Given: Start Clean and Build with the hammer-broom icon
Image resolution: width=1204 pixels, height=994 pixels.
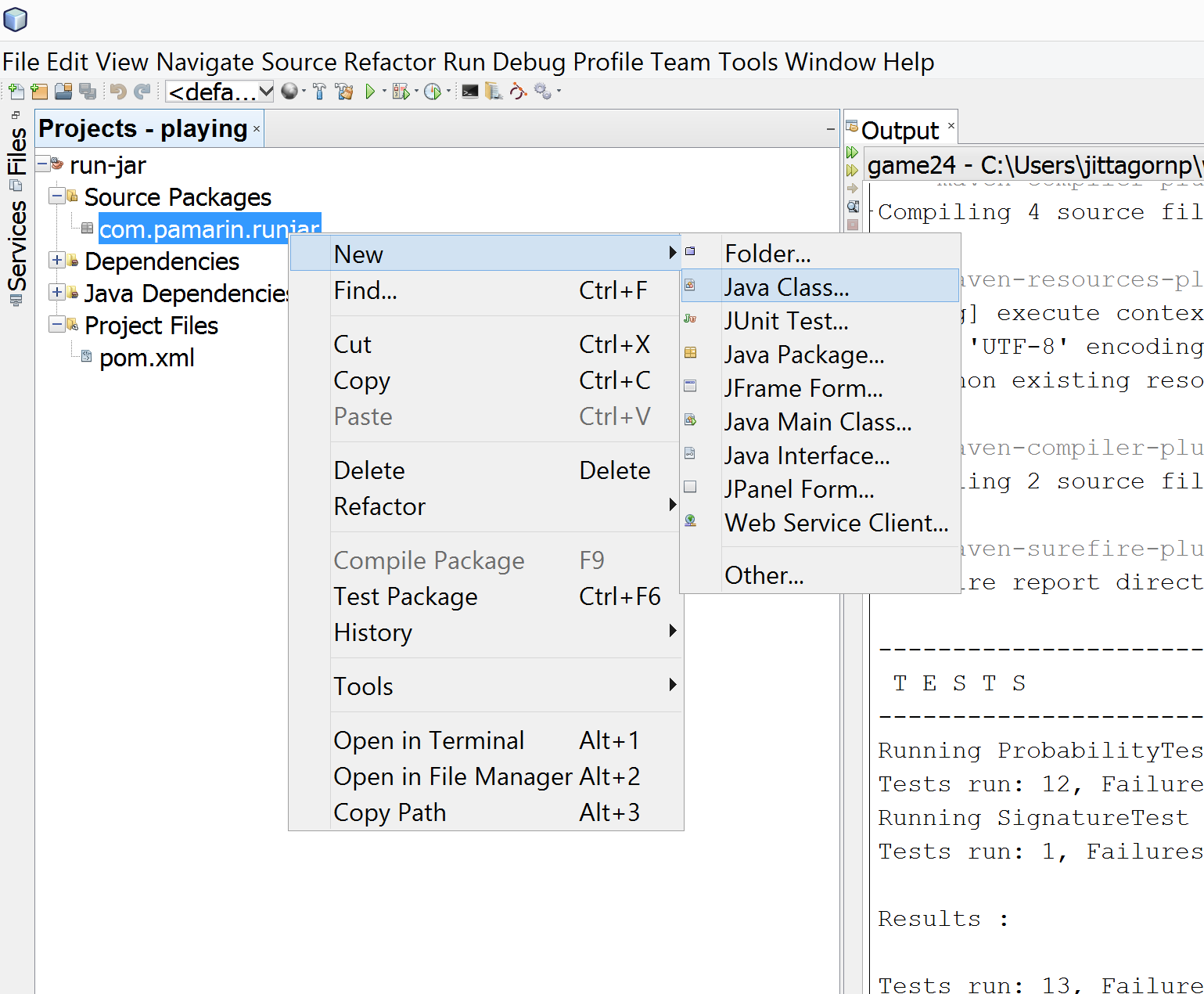Looking at the screenshot, I should (344, 92).
